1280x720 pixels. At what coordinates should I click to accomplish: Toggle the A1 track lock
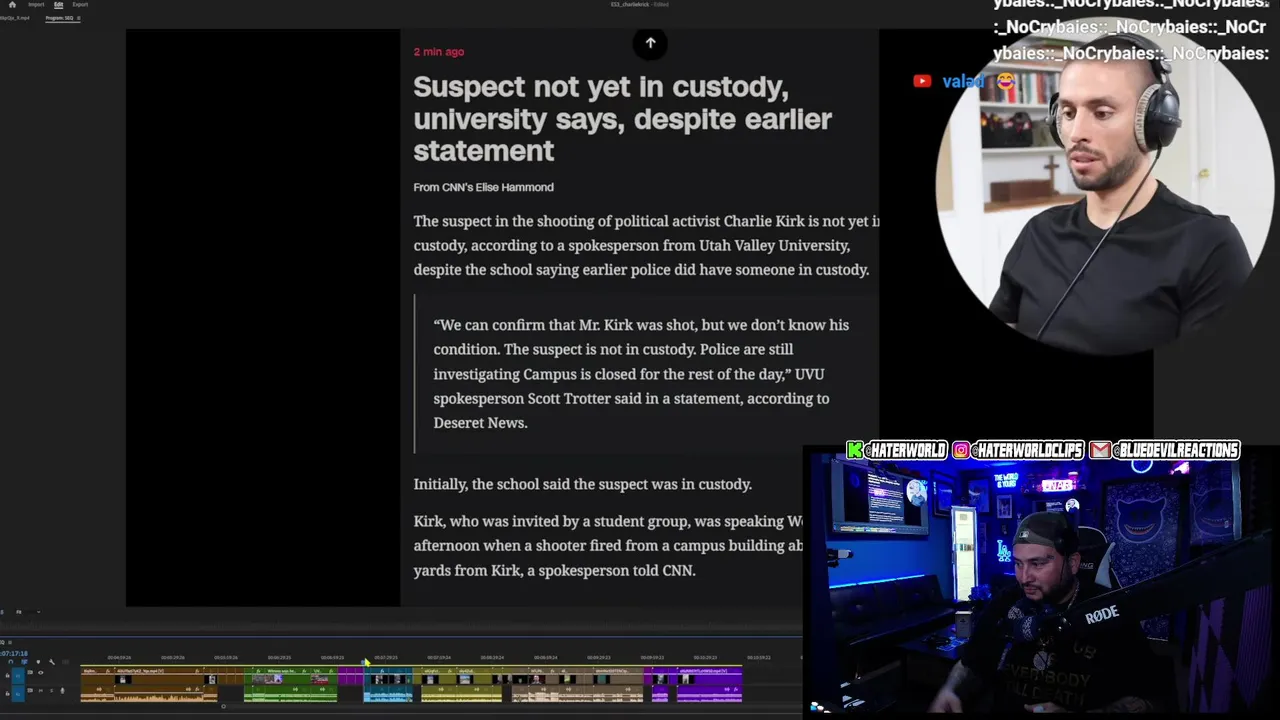7,694
